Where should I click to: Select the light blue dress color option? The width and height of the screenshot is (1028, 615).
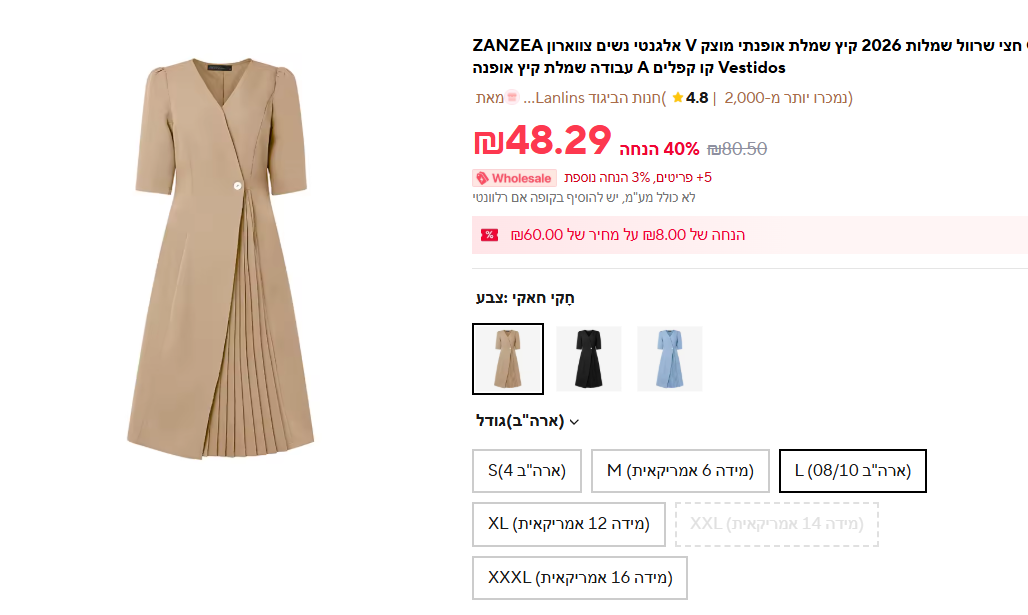click(670, 359)
